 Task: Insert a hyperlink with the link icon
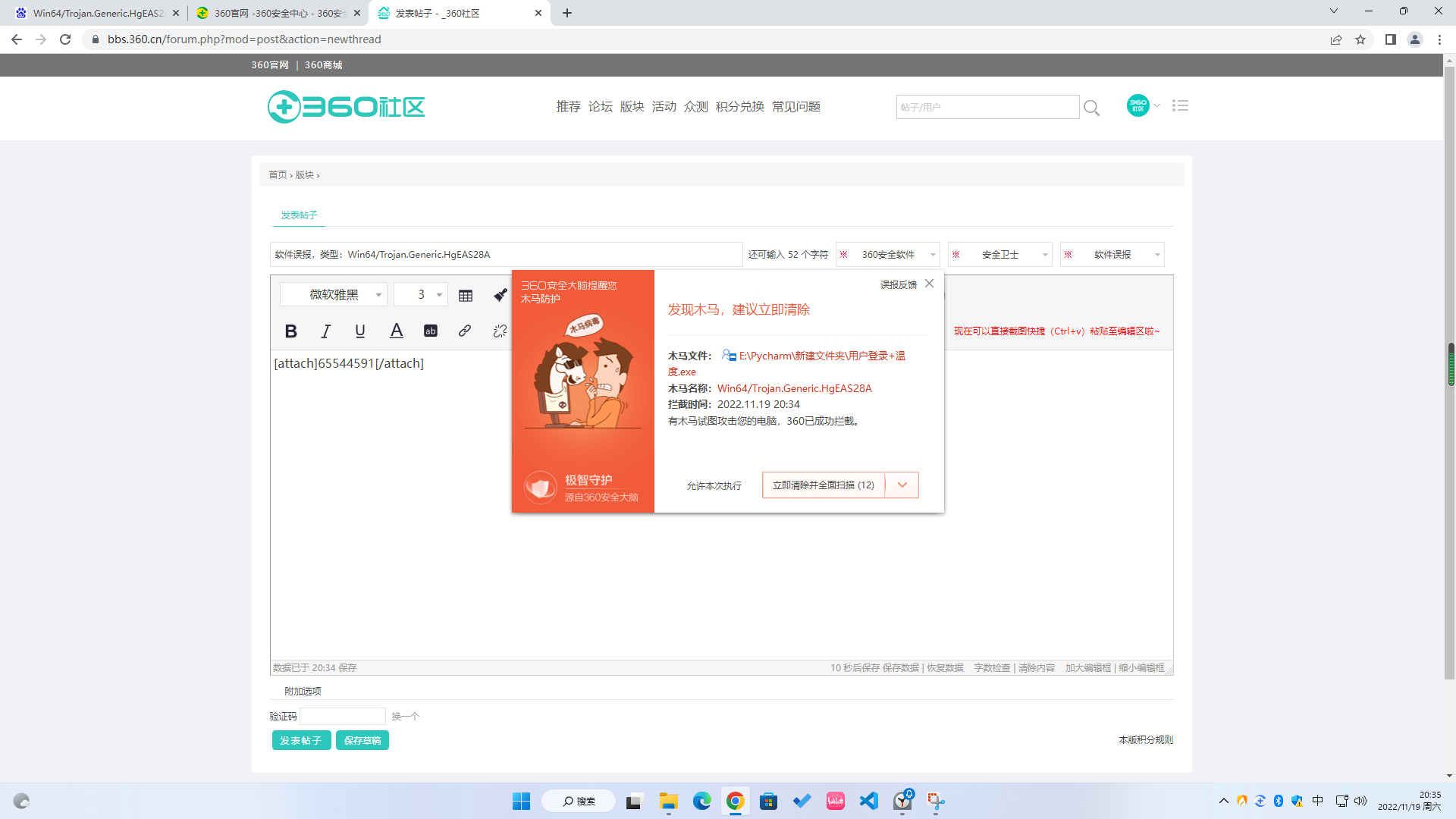465,331
